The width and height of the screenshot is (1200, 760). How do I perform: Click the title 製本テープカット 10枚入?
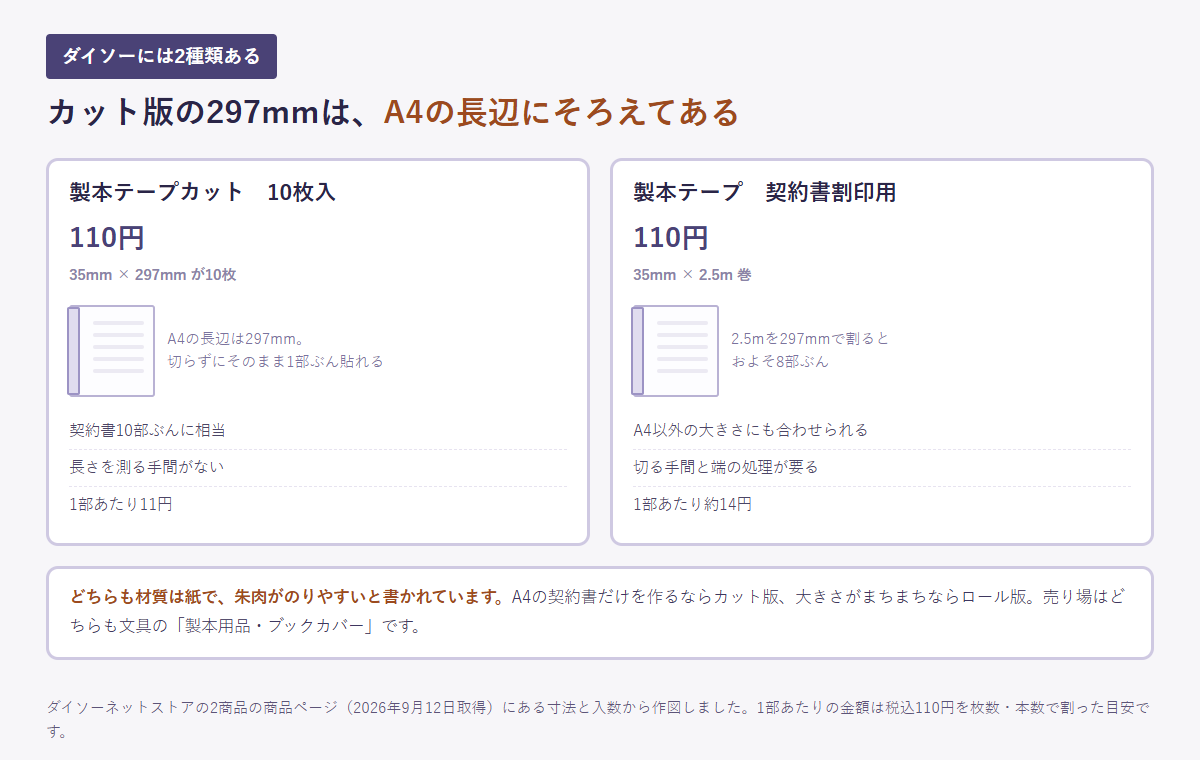point(203,192)
